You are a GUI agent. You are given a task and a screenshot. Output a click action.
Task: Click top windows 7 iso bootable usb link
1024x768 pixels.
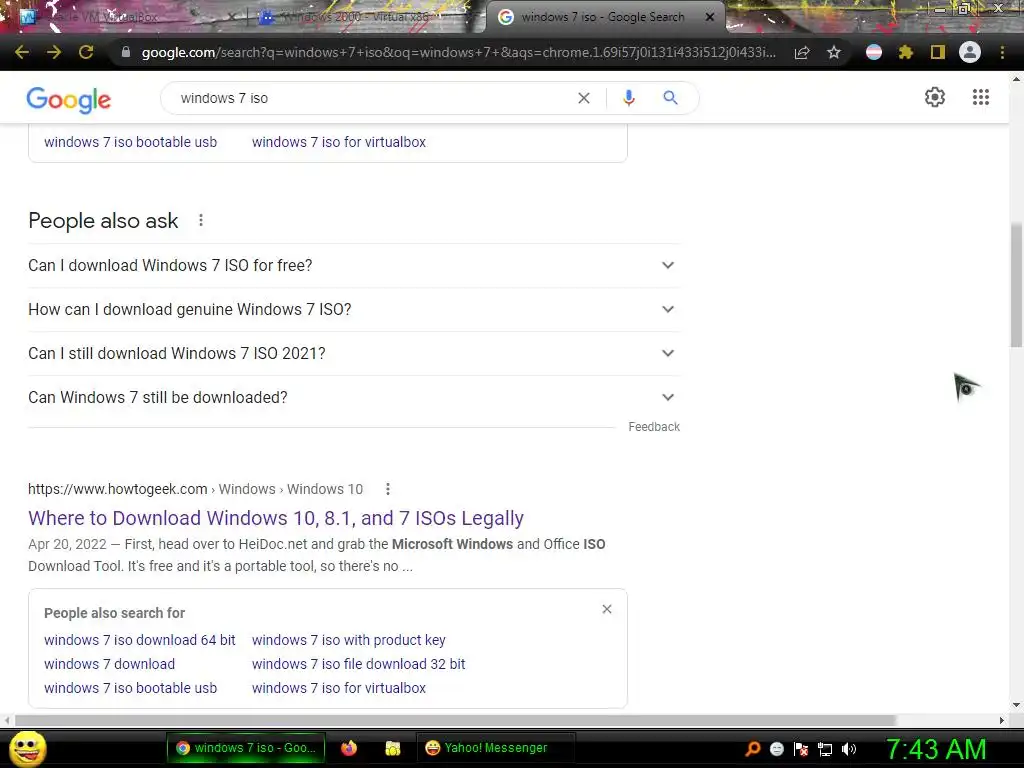pos(131,142)
